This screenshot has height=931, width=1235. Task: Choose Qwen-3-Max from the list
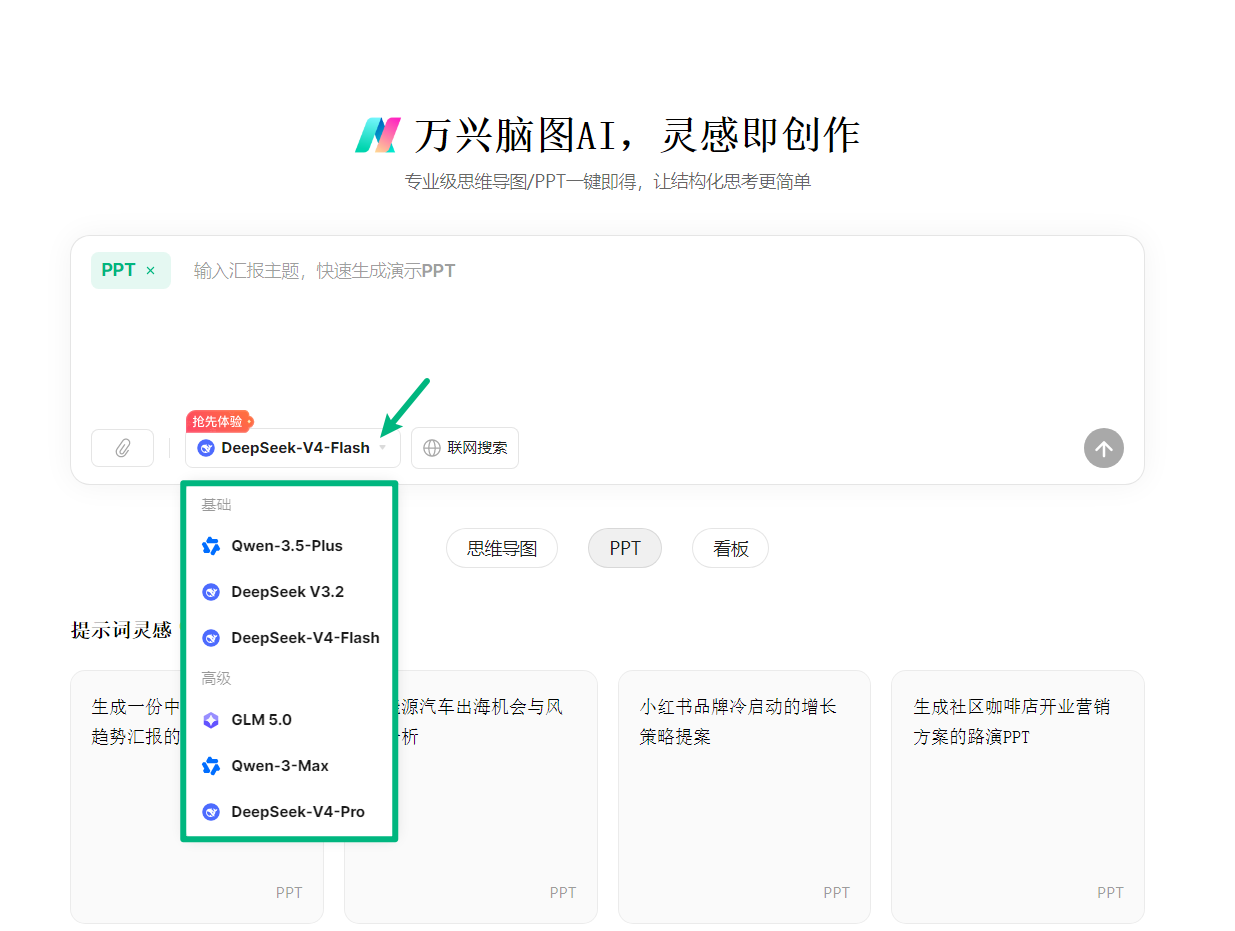point(290,766)
